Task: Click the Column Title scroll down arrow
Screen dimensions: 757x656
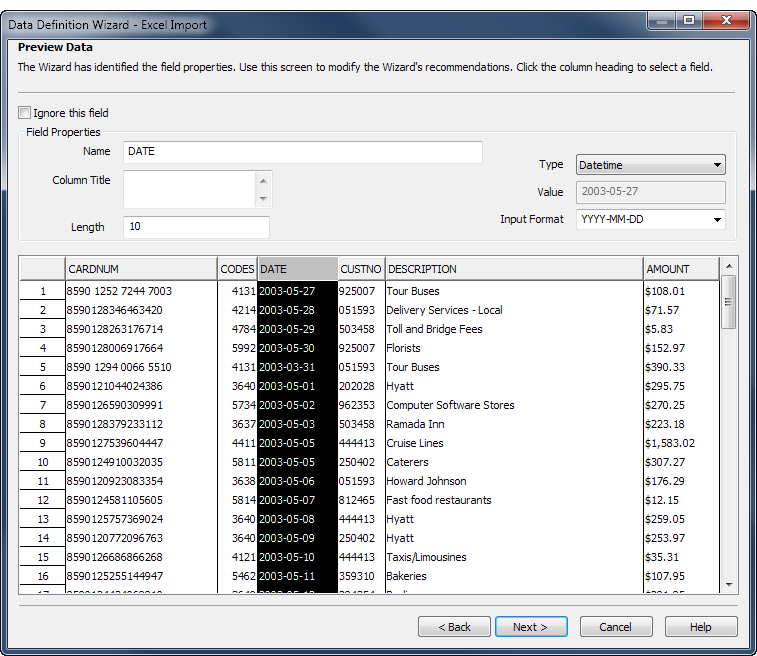Action: pyautogui.click(x=264, y=199)
